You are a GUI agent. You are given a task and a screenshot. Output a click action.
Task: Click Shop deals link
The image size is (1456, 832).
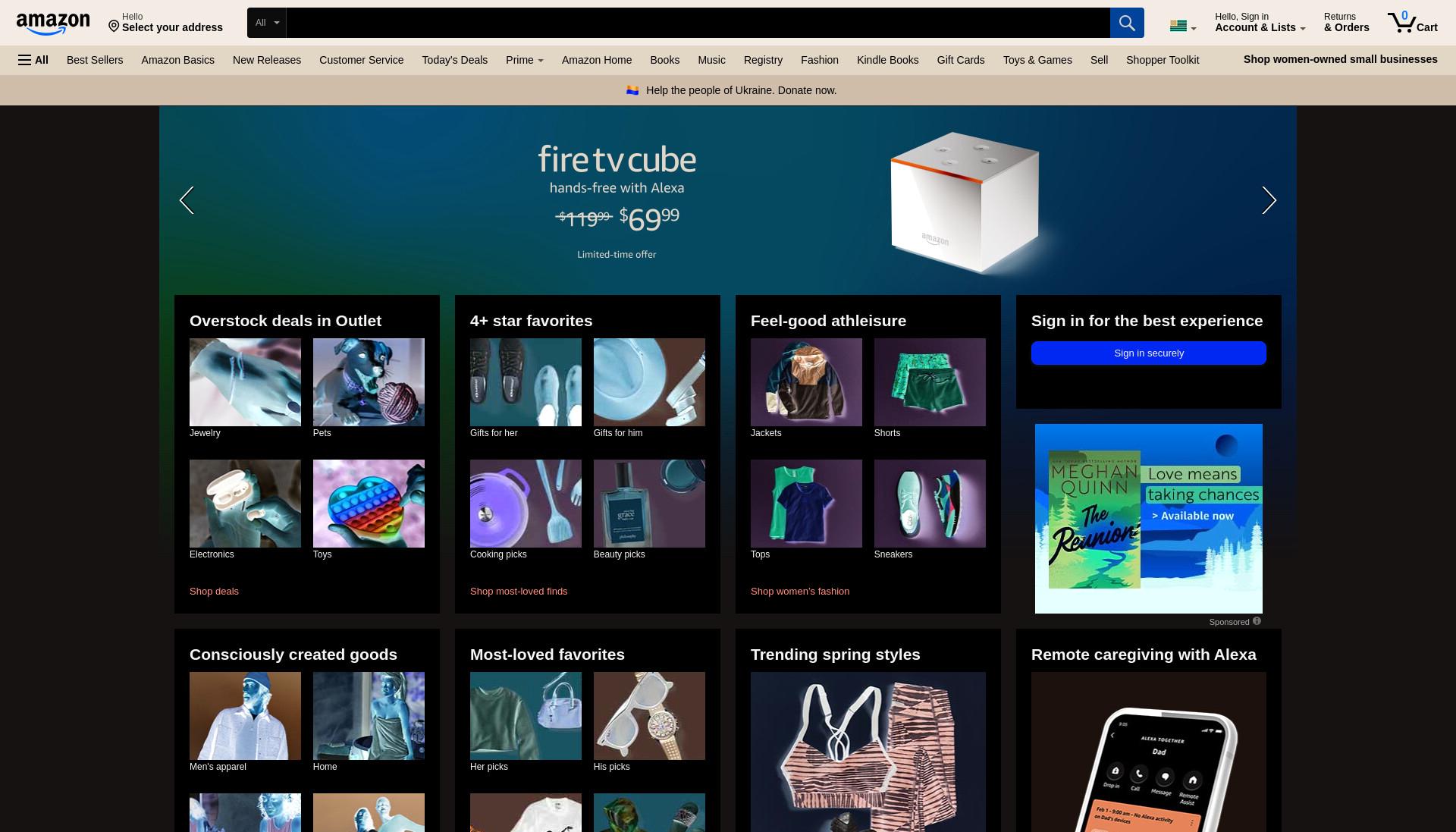coord(214,592)
